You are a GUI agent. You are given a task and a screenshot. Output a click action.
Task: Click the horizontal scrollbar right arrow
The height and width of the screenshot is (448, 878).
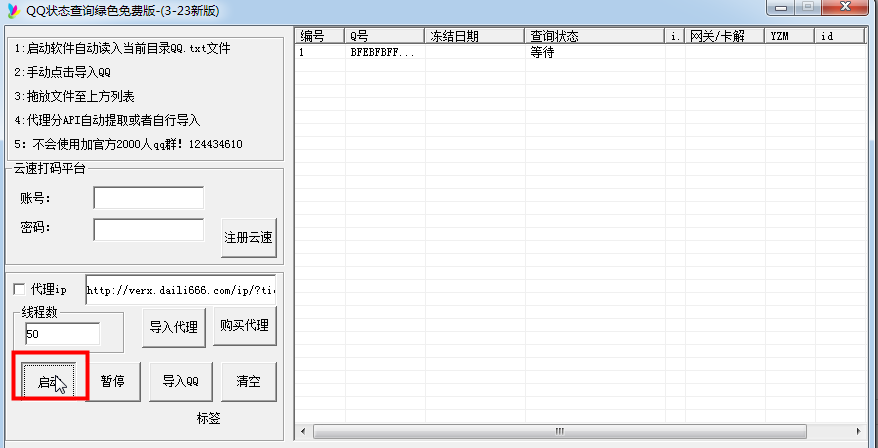858,431
